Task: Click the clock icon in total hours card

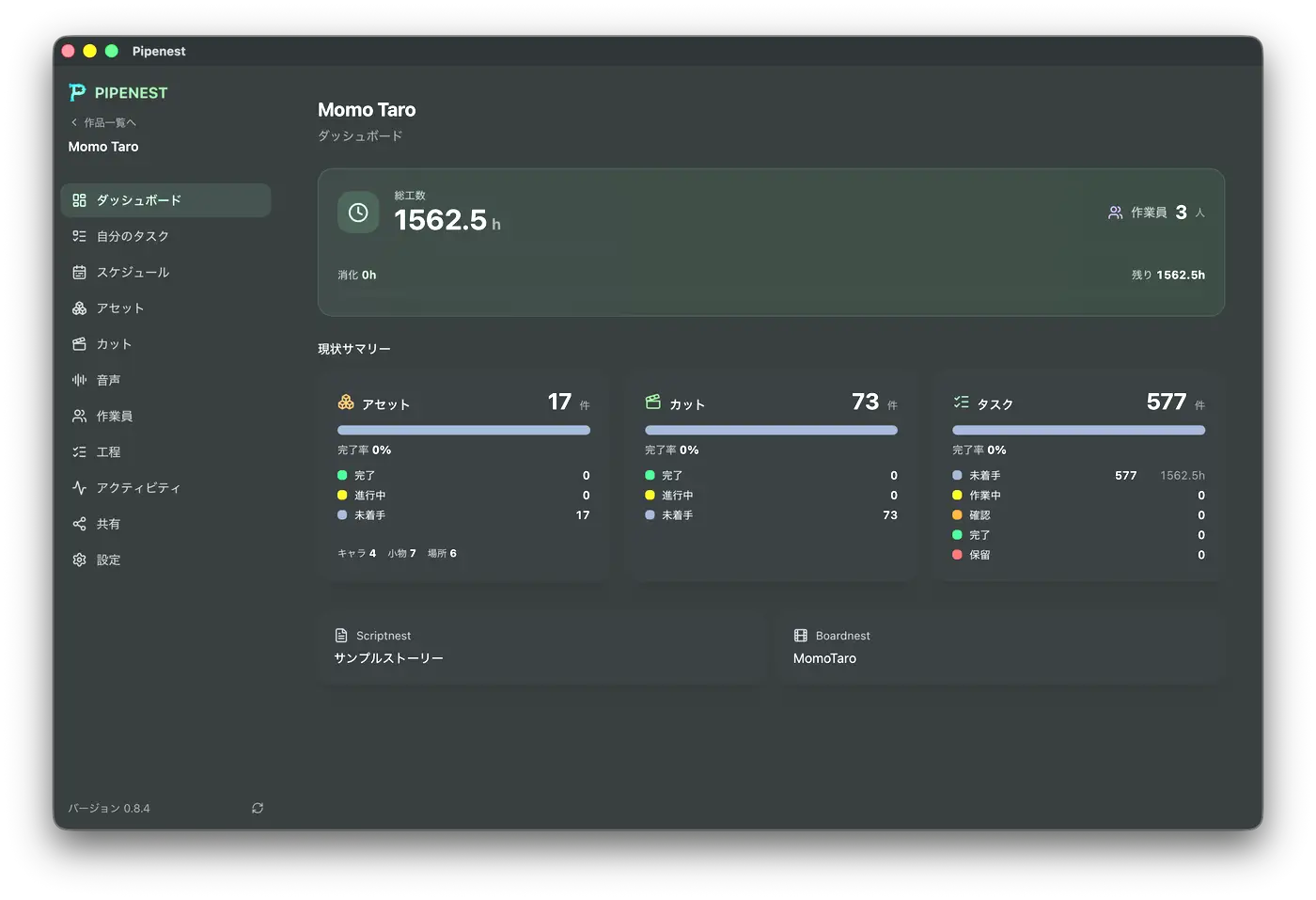Action: click(358, 213)
